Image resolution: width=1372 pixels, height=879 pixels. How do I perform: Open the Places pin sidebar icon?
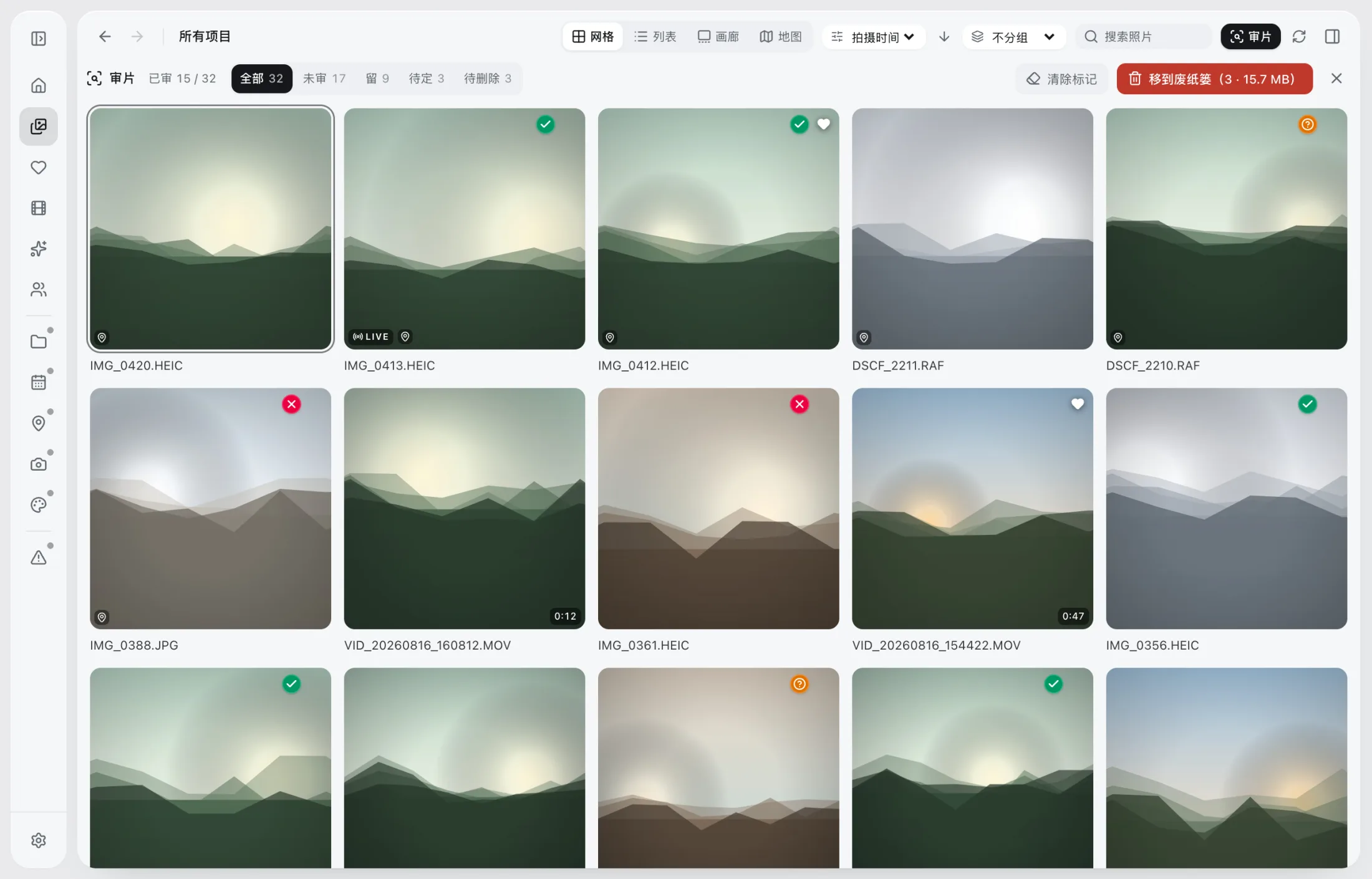click(x=39, y=423)
